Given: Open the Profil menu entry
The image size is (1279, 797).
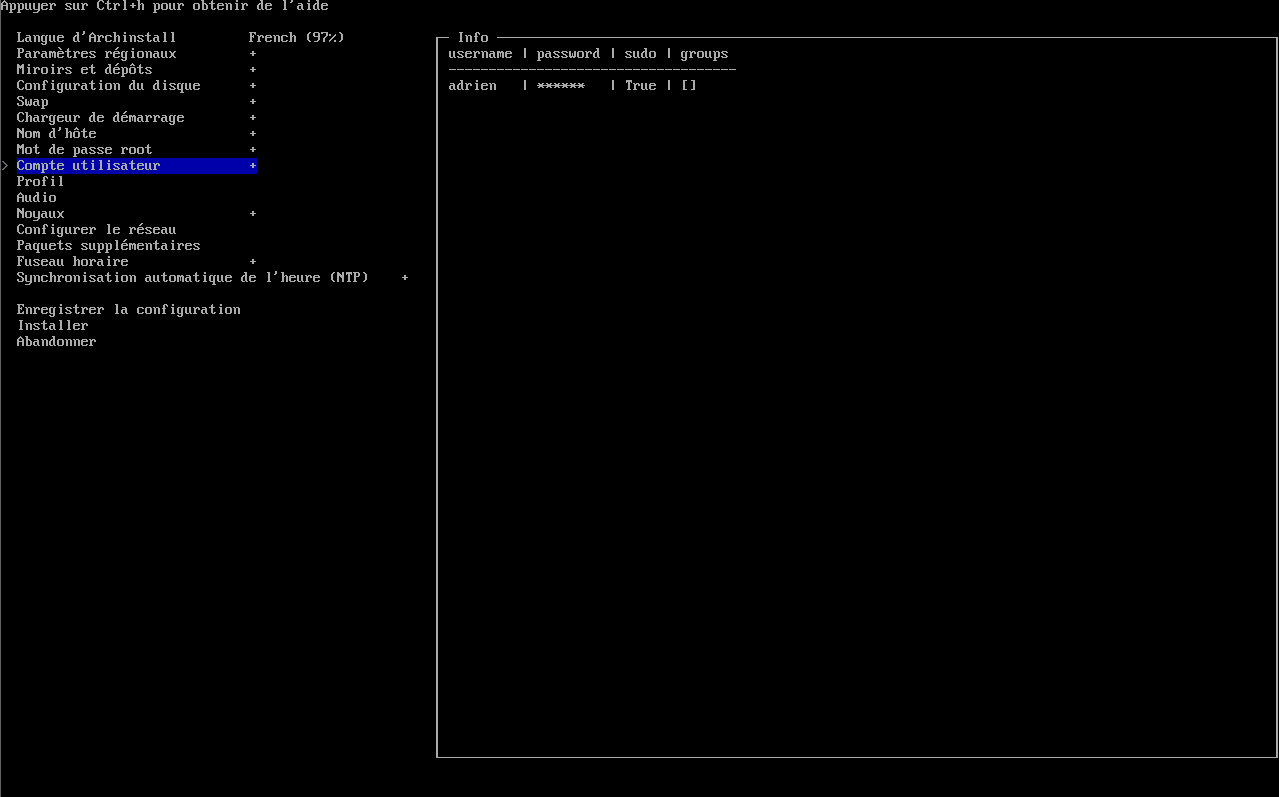Looking at the screenshot, I should [40, 181].
